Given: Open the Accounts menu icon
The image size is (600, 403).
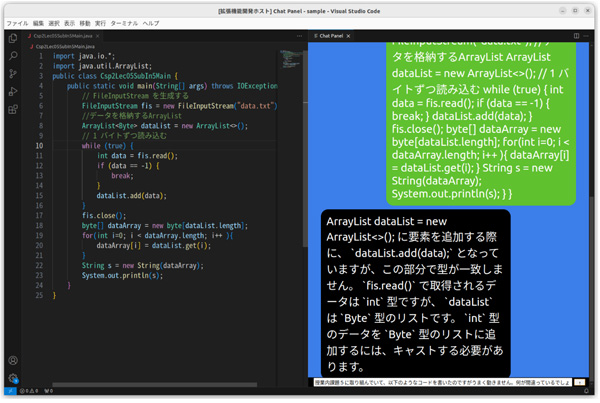Looking at the screenshot, I should pos(13,360).
